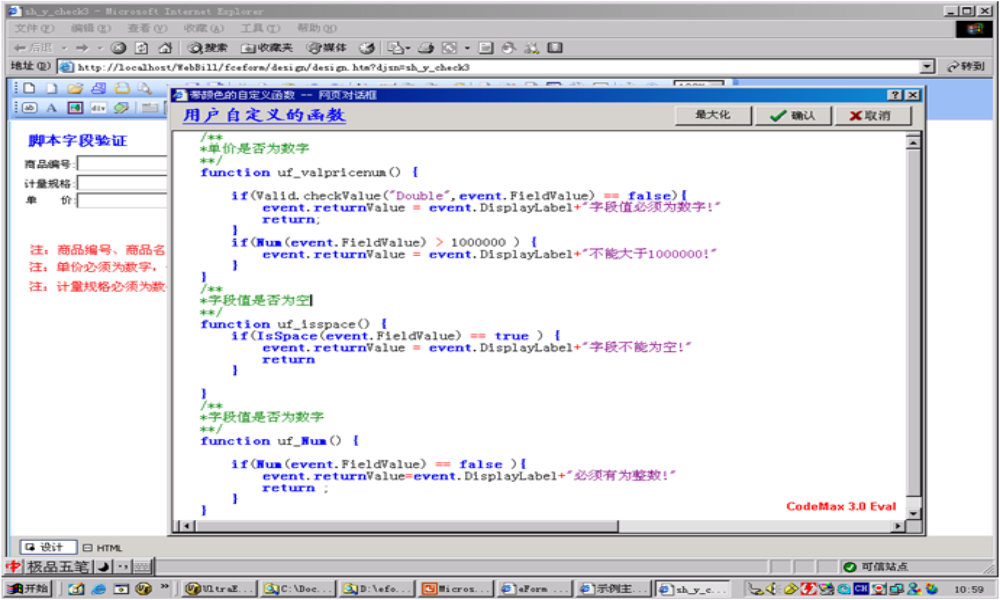Click the CH language indicator in tray
The width and height of the screenshot is (1000, 600).
click(x=861, y=589)
